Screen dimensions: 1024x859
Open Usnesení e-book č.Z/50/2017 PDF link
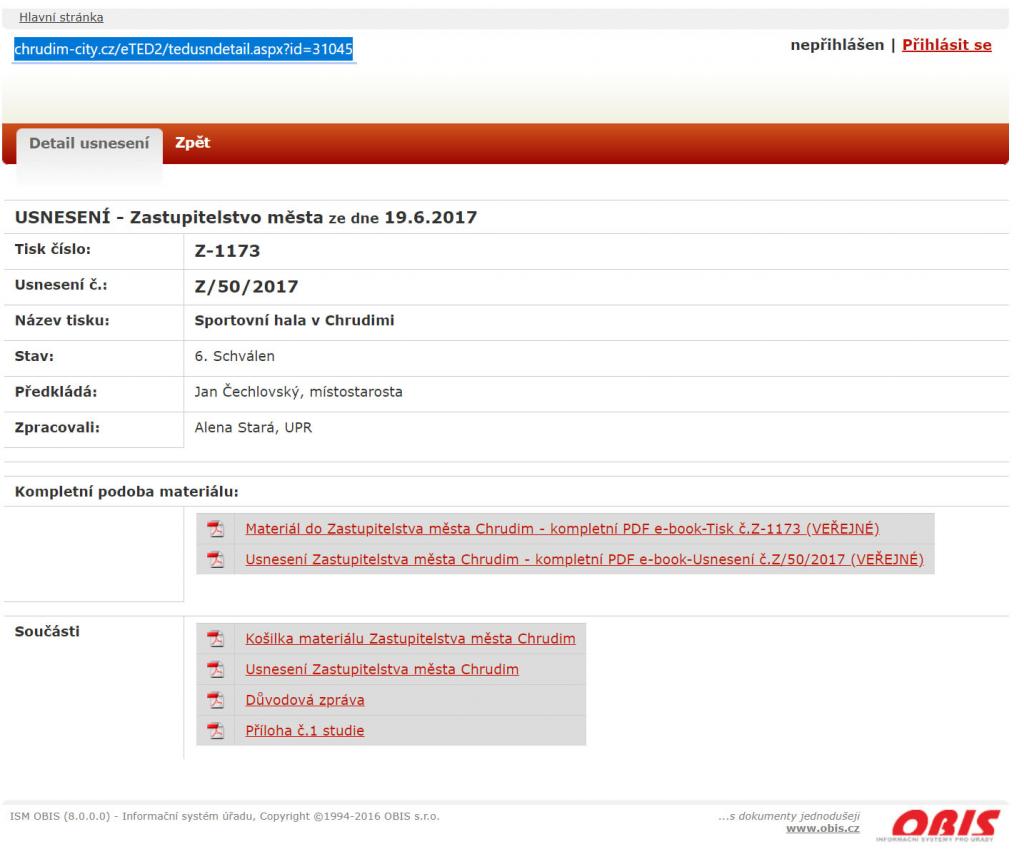[x=584, y=559]
